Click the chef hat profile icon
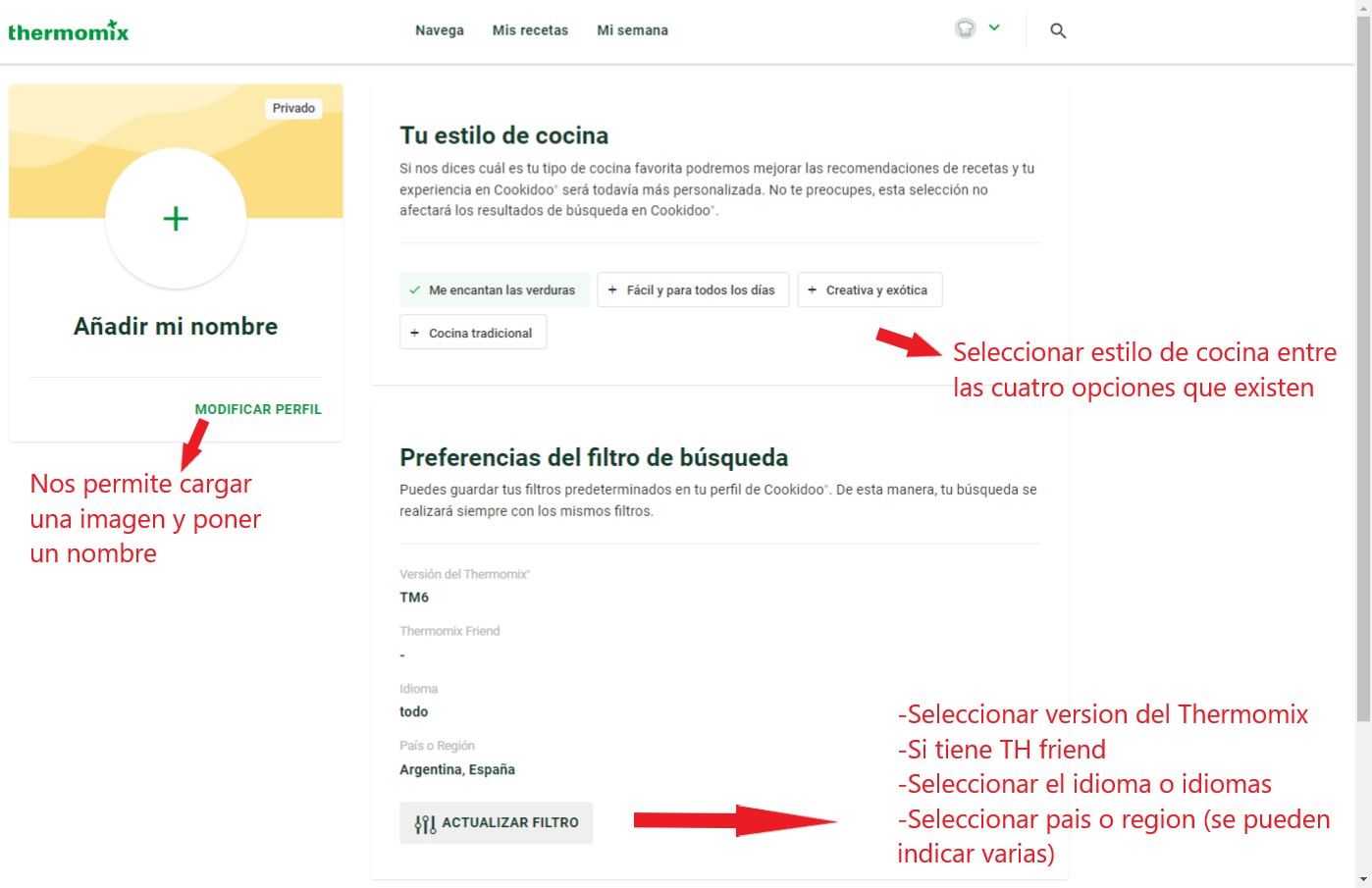This screenshot has height=888, width=1372. tap(966, 28)
